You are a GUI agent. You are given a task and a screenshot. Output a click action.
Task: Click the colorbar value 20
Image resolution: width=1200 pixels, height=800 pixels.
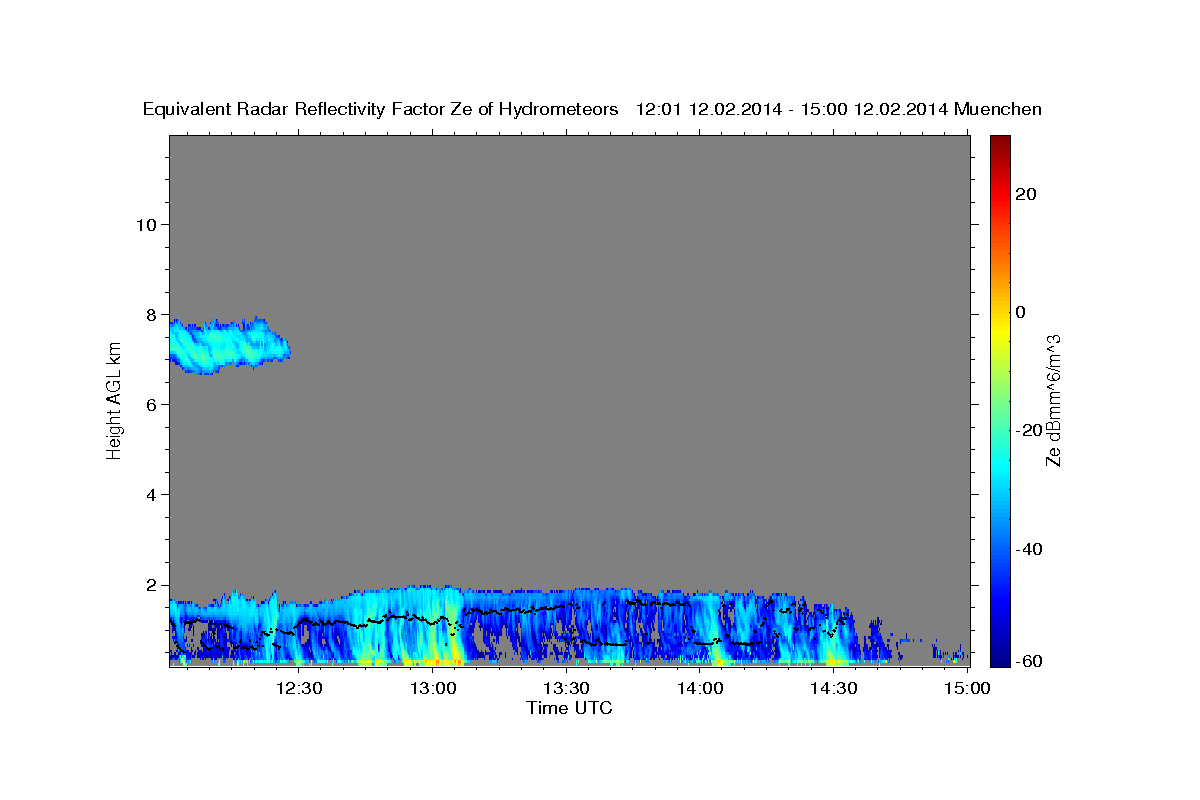click(x=1026, y=194)
